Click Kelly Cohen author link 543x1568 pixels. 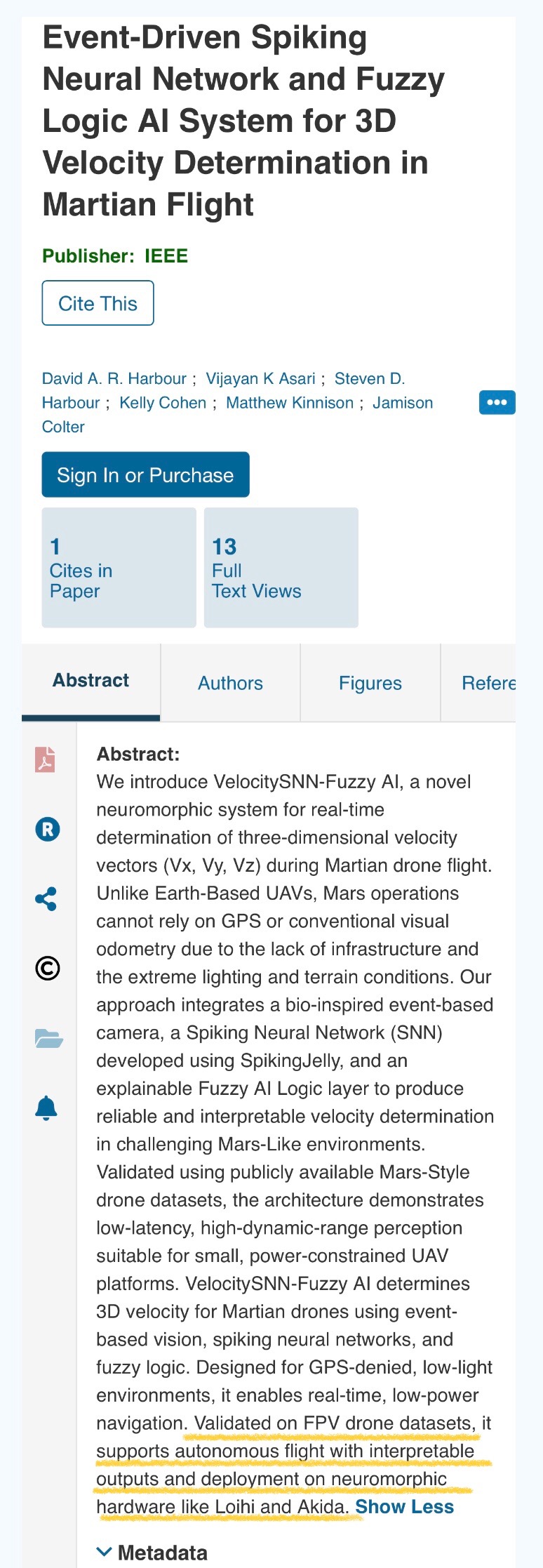(163, 403)
